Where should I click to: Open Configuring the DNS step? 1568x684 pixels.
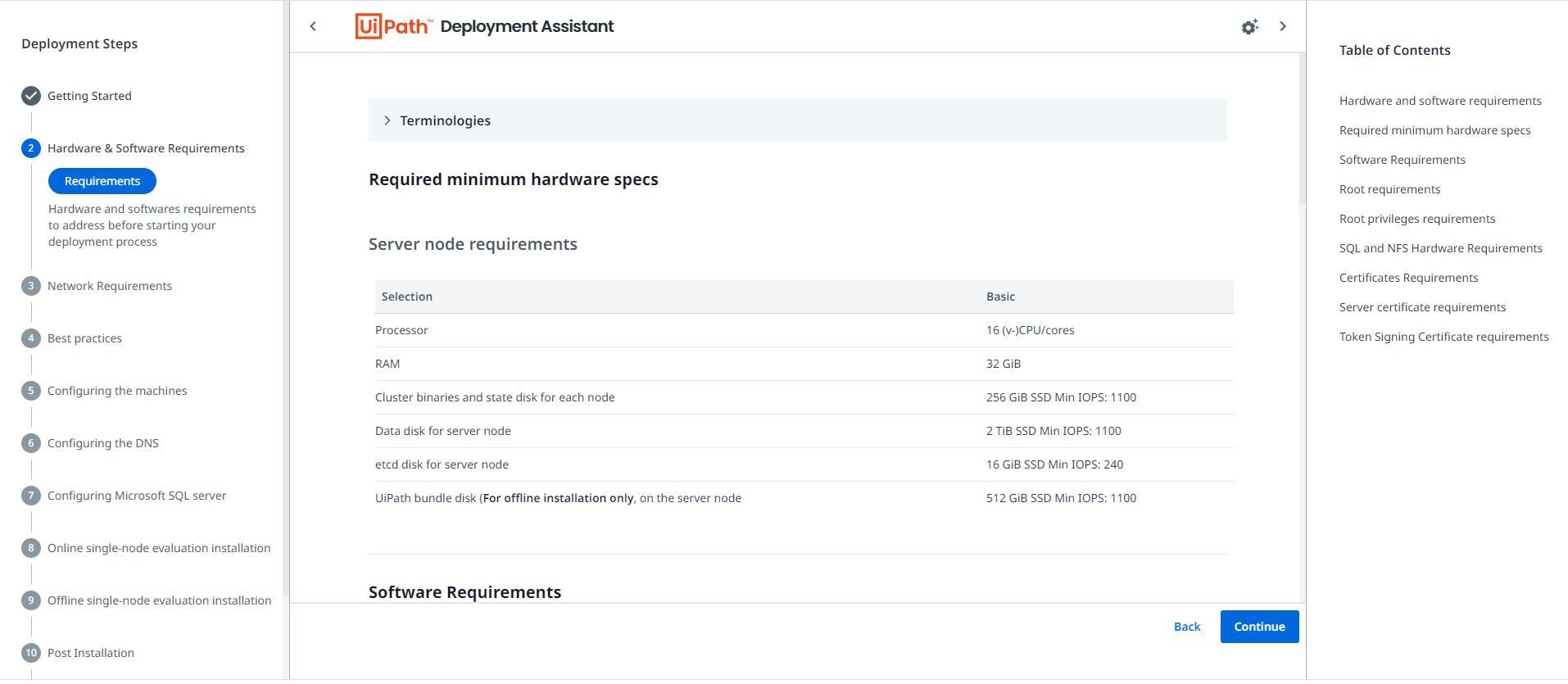click(x=103, y=443)
